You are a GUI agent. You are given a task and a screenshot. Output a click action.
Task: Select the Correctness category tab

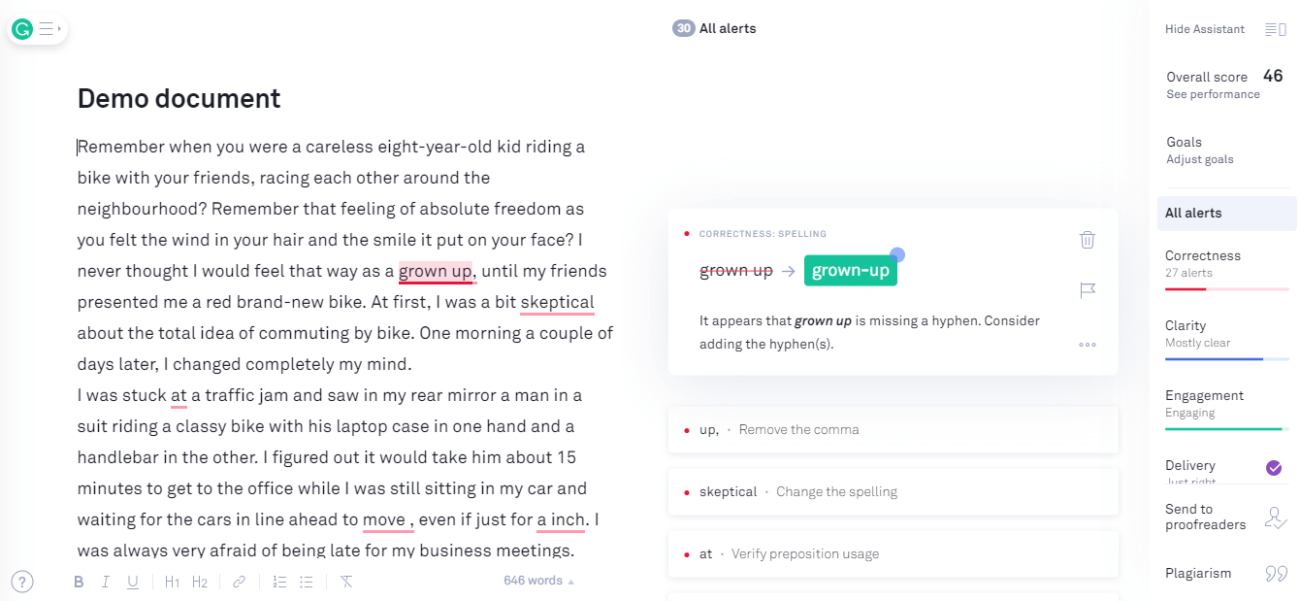click(x=1227, y=268)
